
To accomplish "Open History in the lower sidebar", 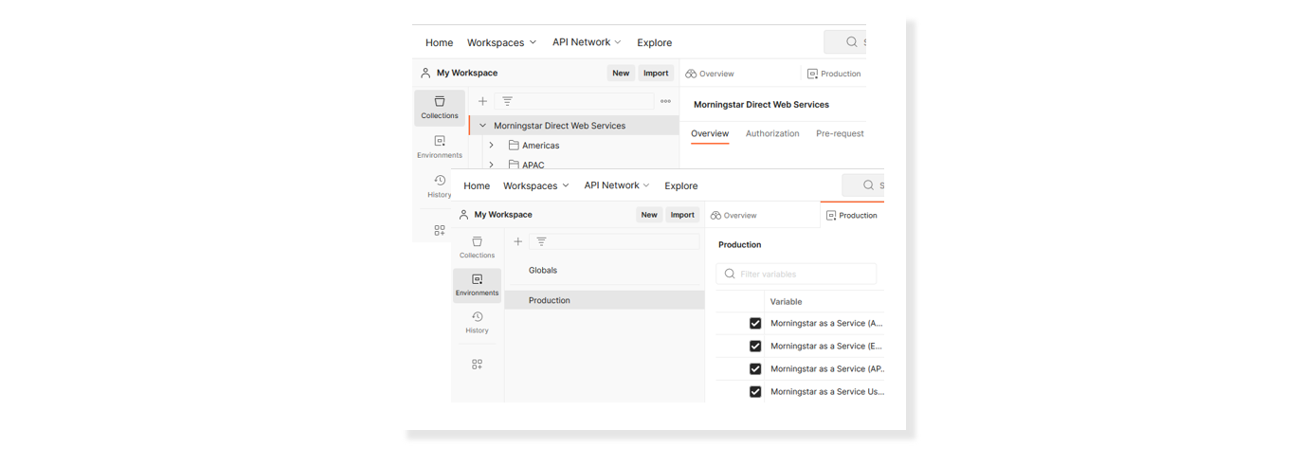I will (x=477, y=322).
